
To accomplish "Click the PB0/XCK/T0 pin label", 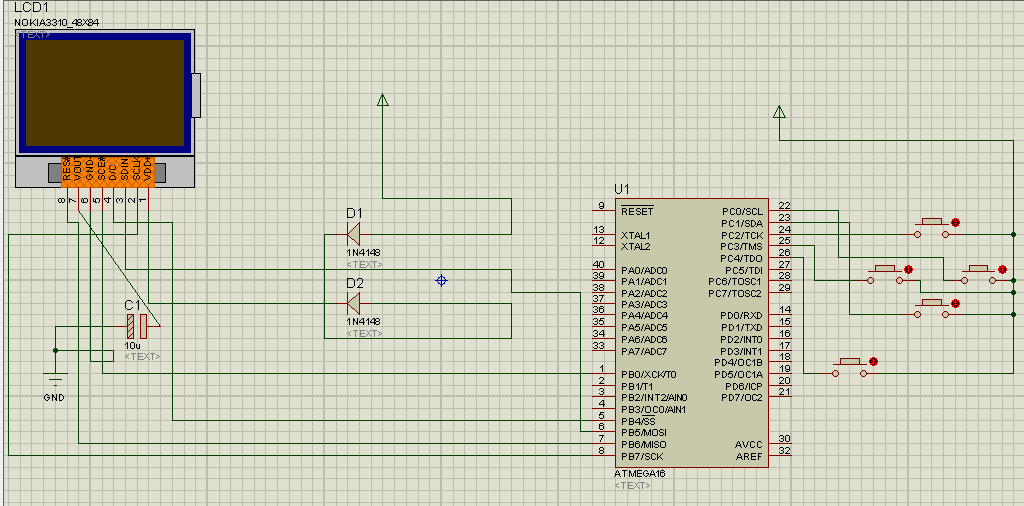I will click(x=648, y=375).
